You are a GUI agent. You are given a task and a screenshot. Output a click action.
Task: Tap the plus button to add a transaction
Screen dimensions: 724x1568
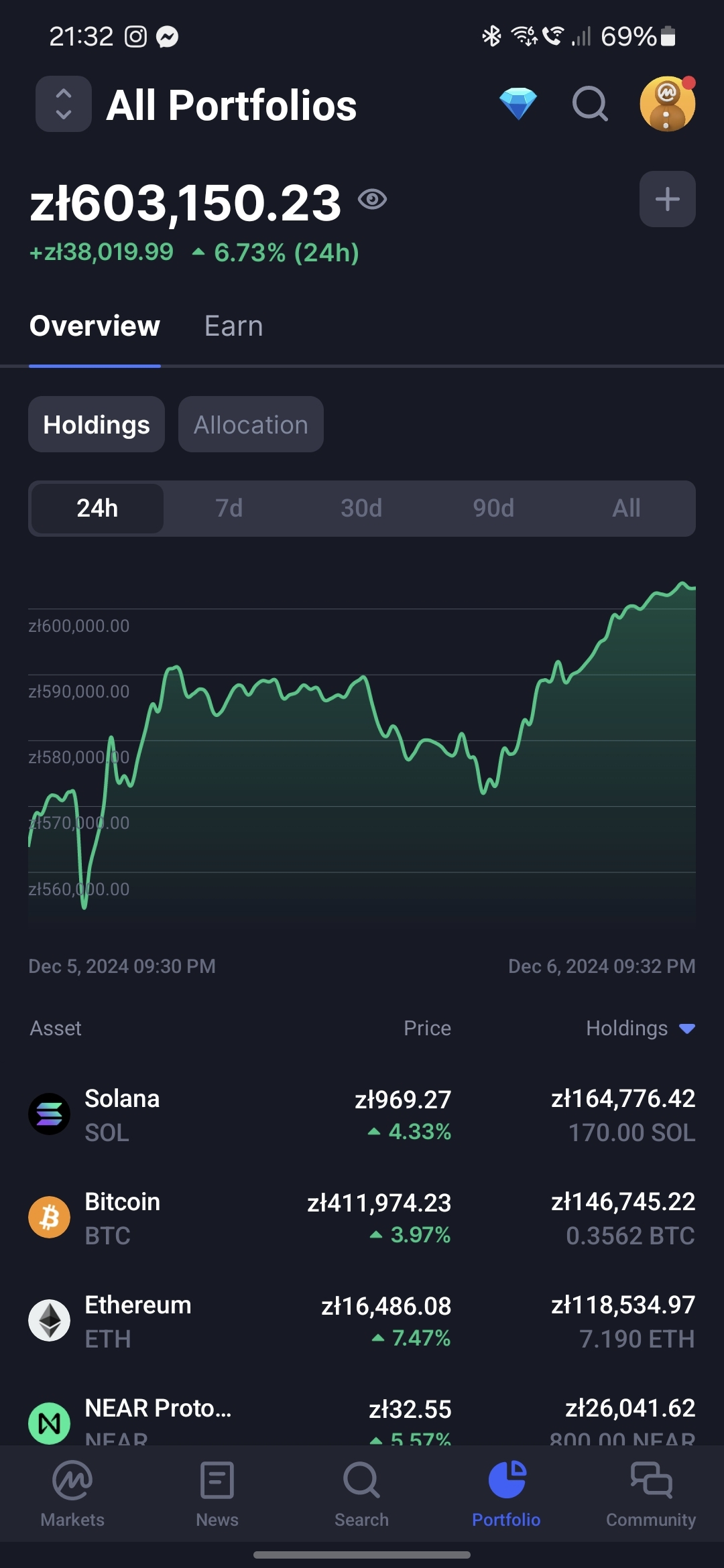tap(667, 199)
